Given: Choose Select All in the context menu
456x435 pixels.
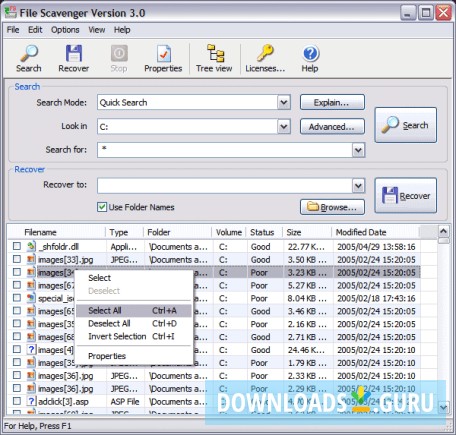Looking at the screenshot, I should click(x=134, y=310).
